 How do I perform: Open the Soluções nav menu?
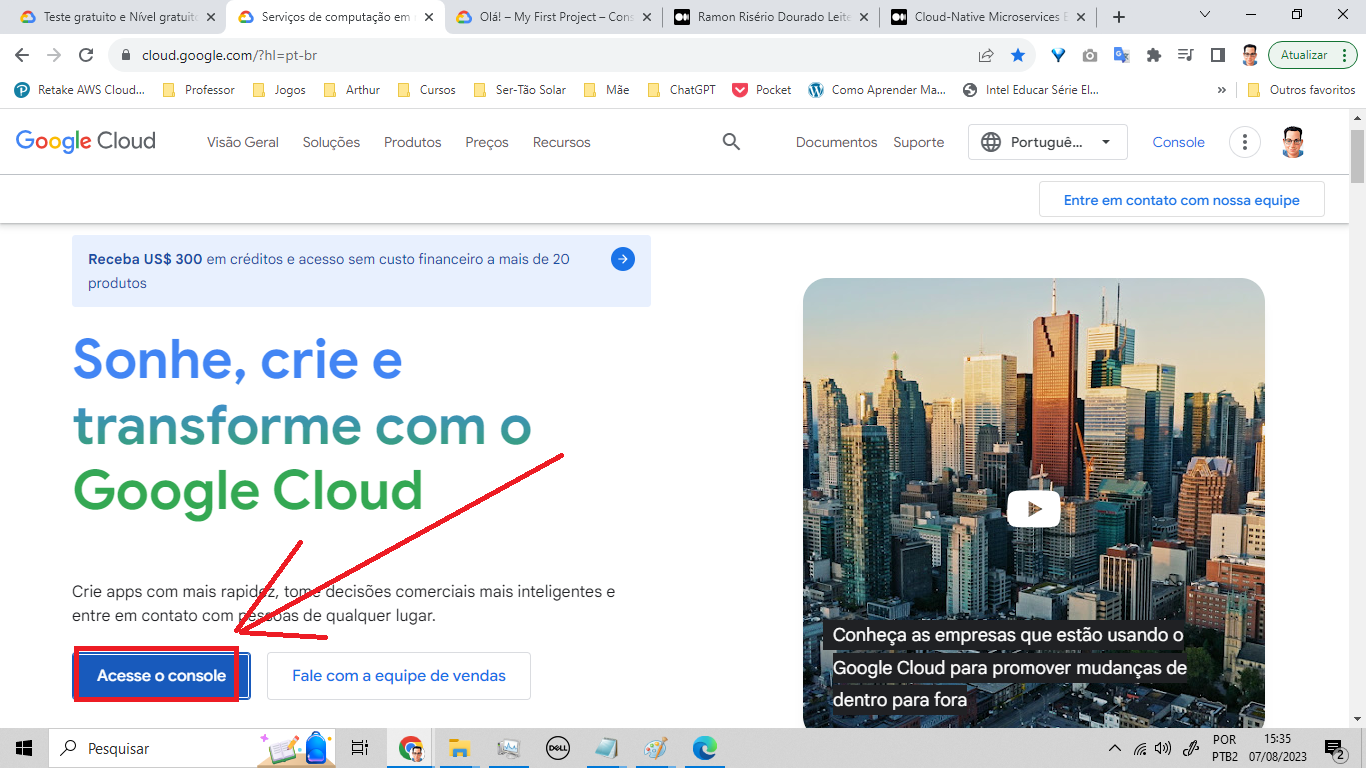pyautogui.click(x=331, y=142)
